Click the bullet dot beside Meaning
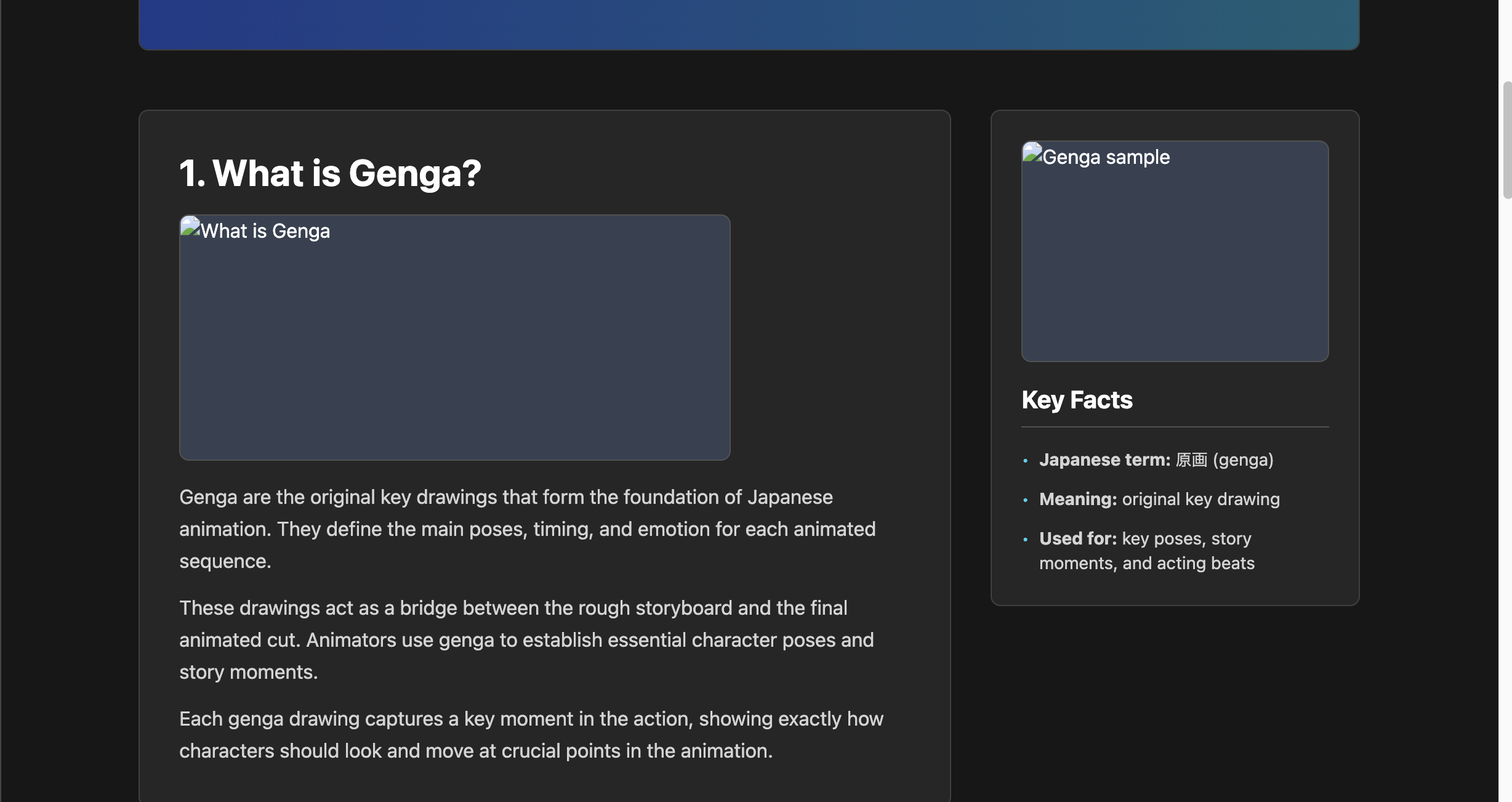 pyautogui.click(x=1025, y=500)
